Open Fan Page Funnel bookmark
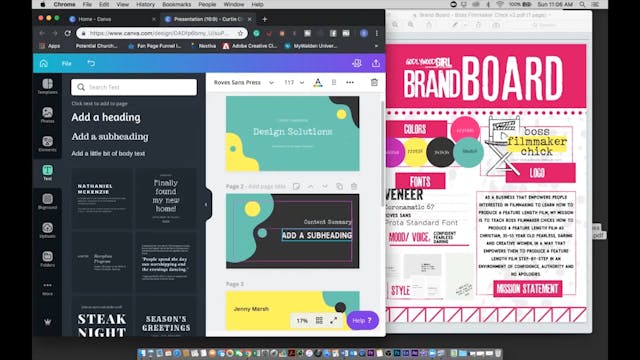The image size is (640, 360). click(155, 46)
